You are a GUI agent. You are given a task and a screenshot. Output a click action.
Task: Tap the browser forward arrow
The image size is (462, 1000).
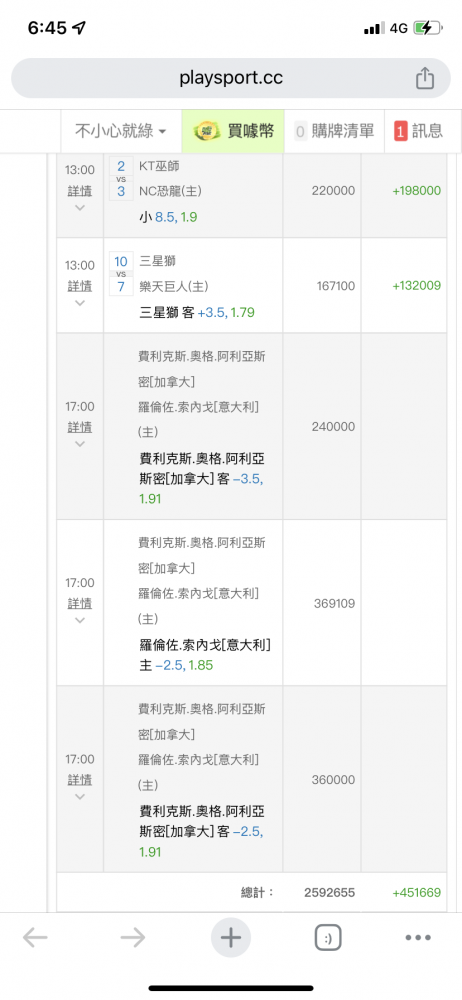pyautogui.click(x=133, y=938)
